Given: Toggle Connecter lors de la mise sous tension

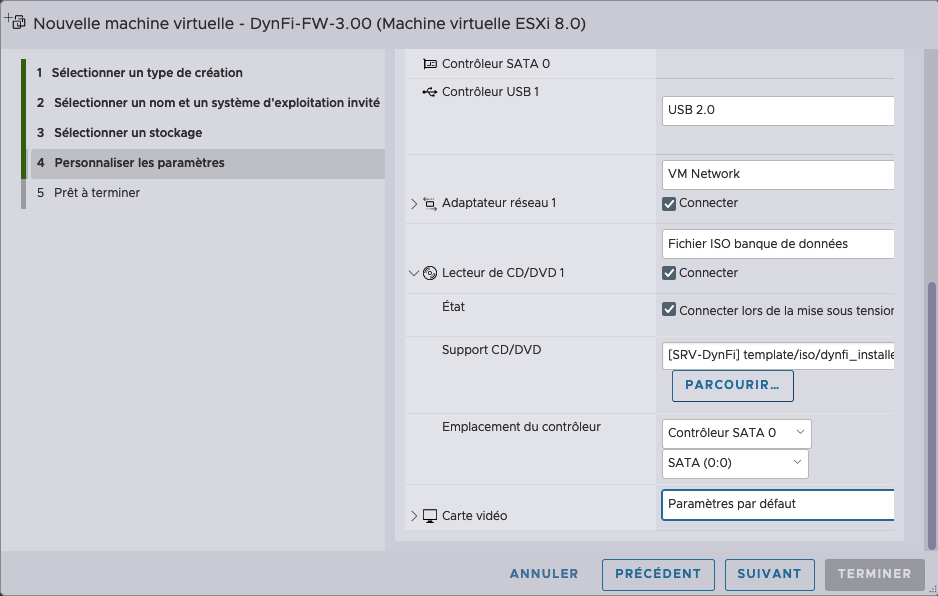Looking at the screenshot, I should click(x=669, y=310).
